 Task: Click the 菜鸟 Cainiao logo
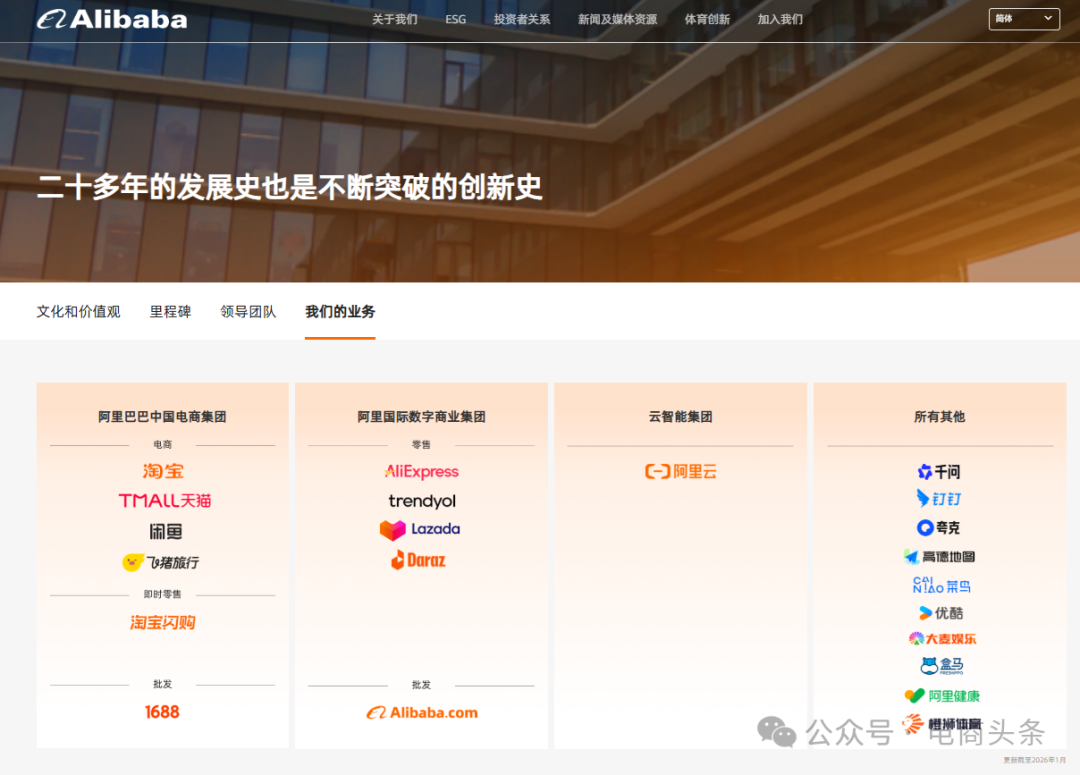[x=942, y=586]
